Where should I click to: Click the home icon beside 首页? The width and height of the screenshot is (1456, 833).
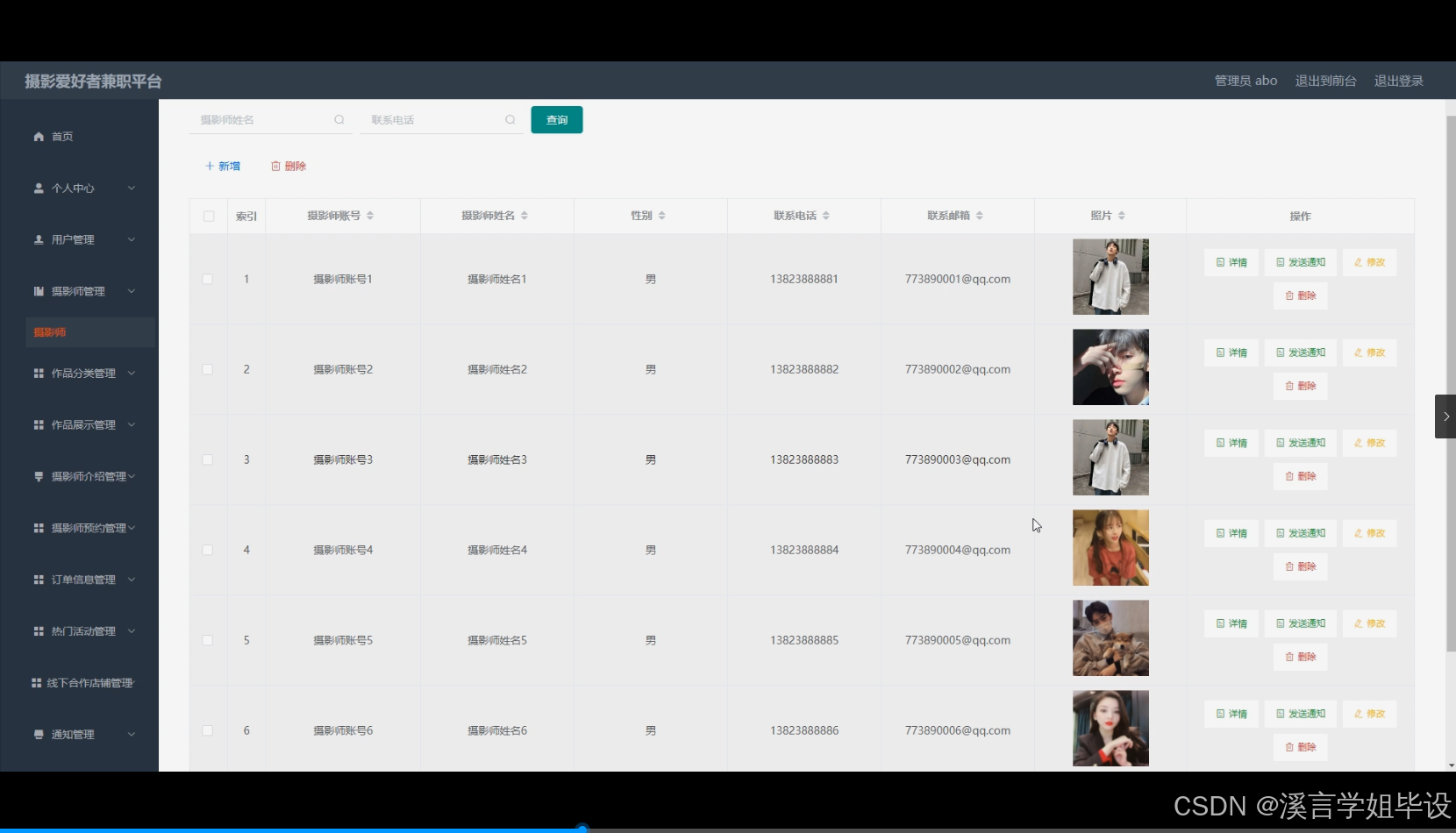point(39,137)
